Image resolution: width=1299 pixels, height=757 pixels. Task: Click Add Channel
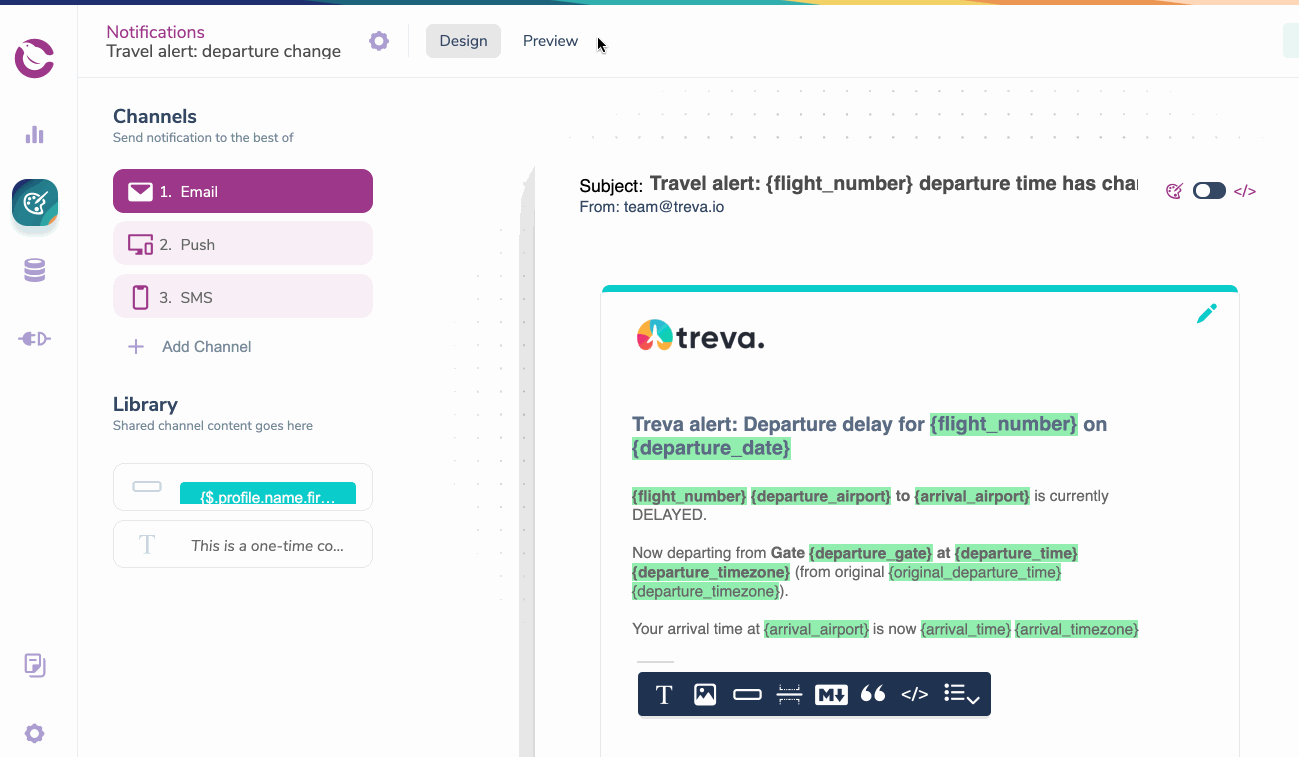(206, 347)
